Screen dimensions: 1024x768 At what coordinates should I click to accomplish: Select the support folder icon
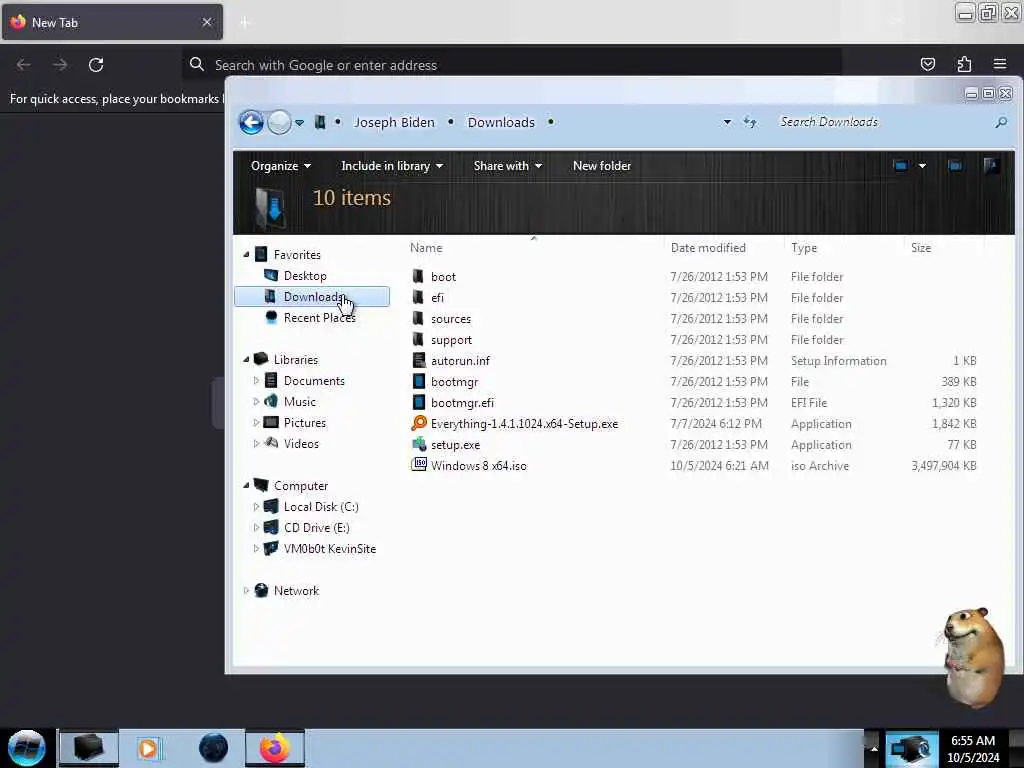[418, 339]
